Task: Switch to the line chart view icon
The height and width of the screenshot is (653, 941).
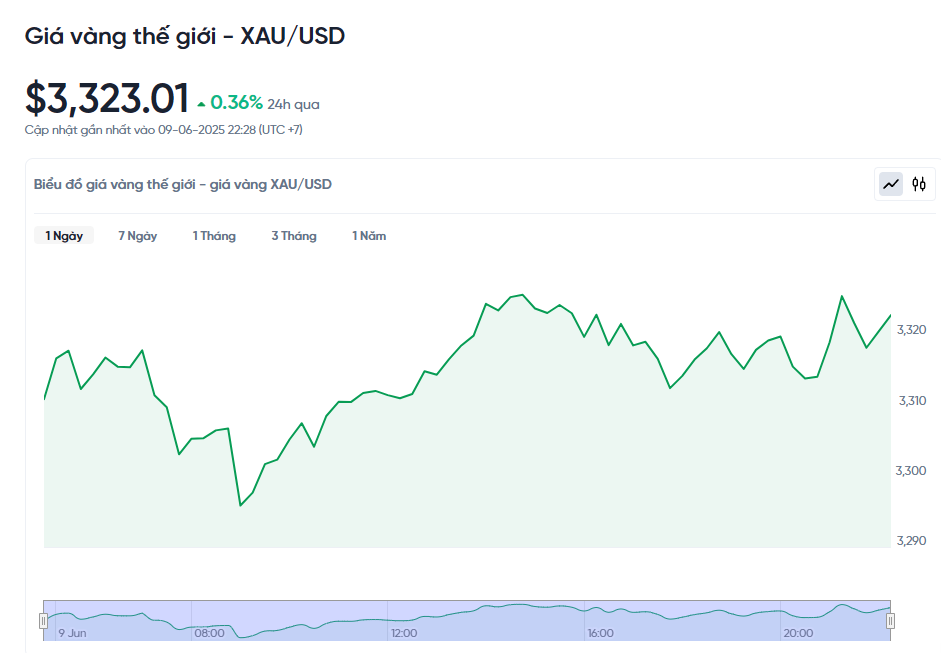Action: tap(891, 184)
